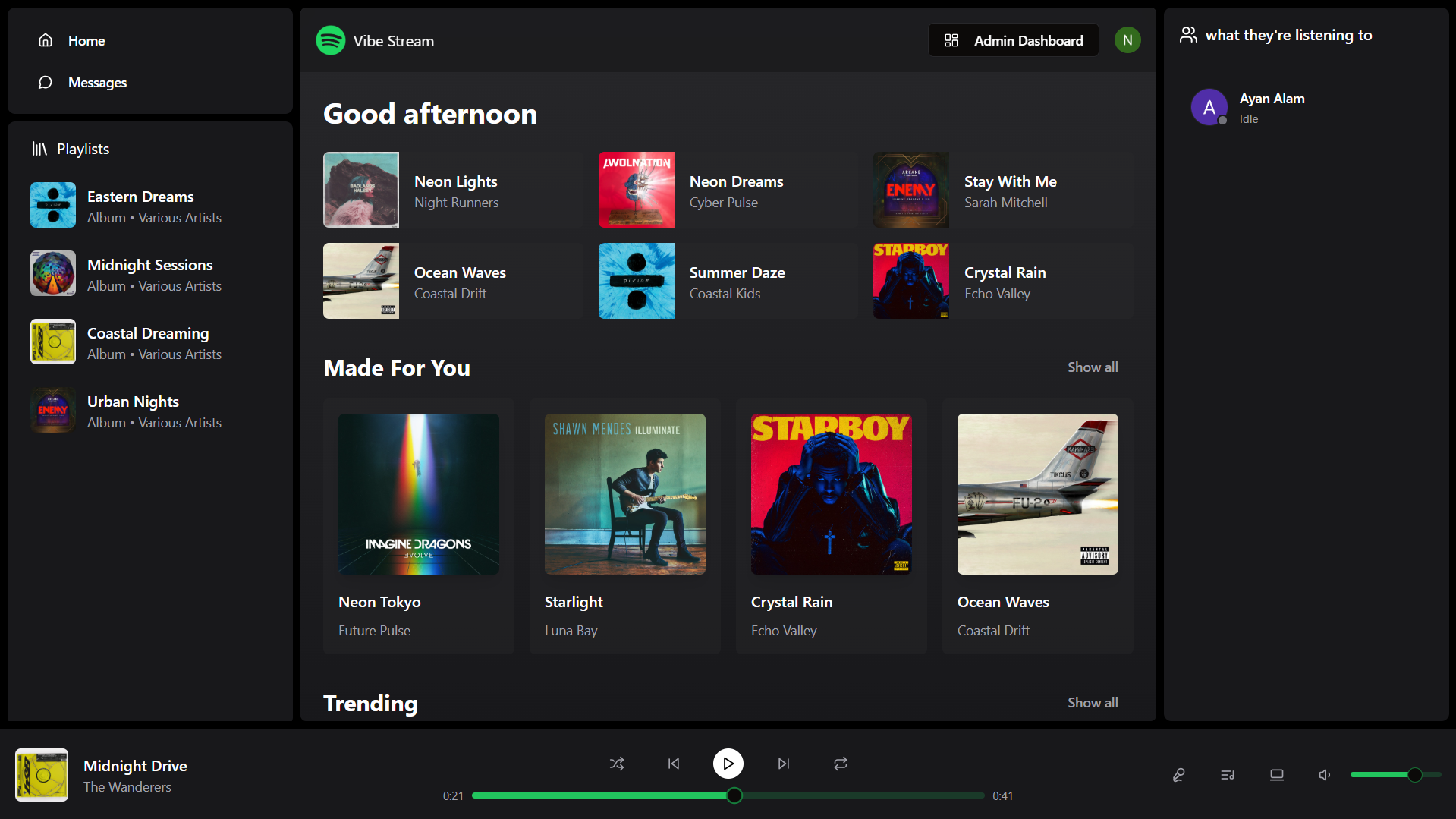The width and height of the screenshot is (1456, 819).
Task: Open the Admin Dashboard
Action: click(1014, 40)
